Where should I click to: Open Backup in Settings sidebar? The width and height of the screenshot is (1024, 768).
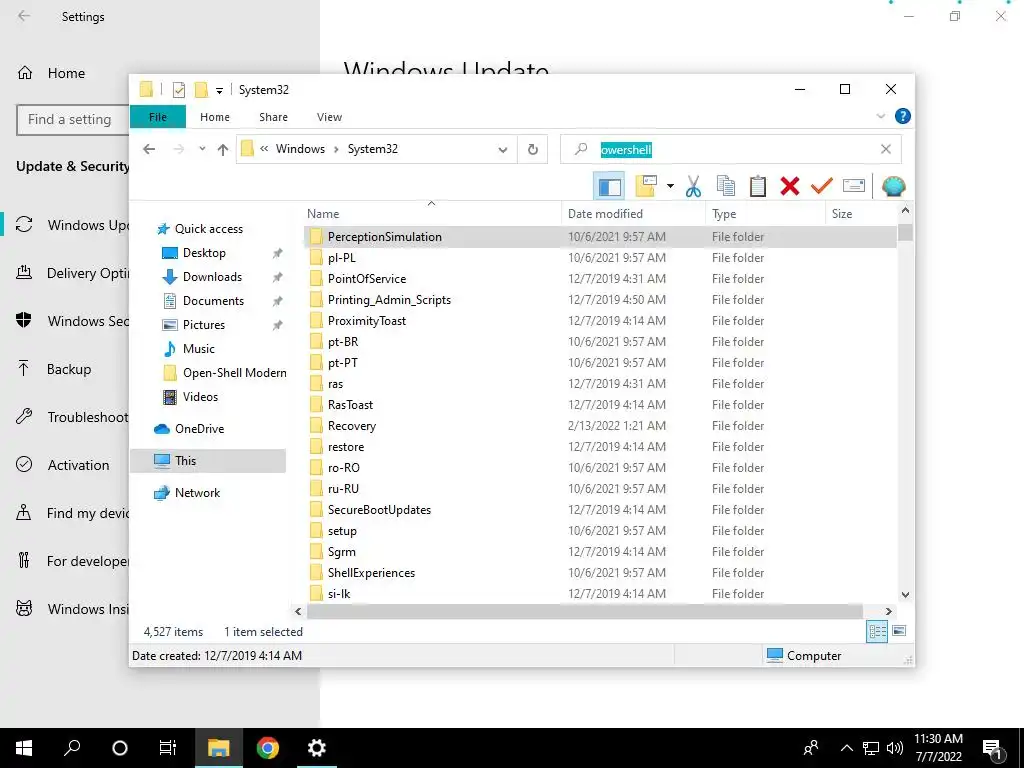pos(54,369)
